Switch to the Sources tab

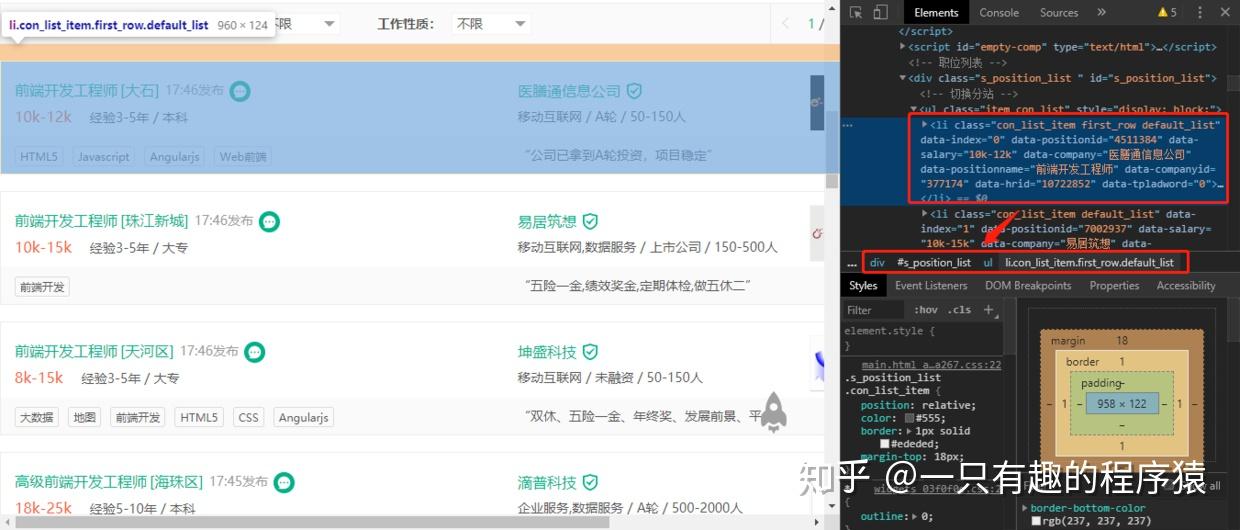coord(1058,12)
